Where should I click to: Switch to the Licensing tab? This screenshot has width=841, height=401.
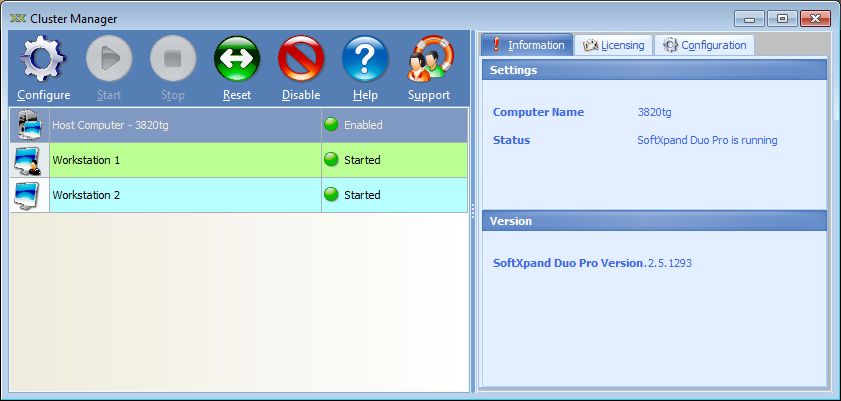[x=614, y=45]
